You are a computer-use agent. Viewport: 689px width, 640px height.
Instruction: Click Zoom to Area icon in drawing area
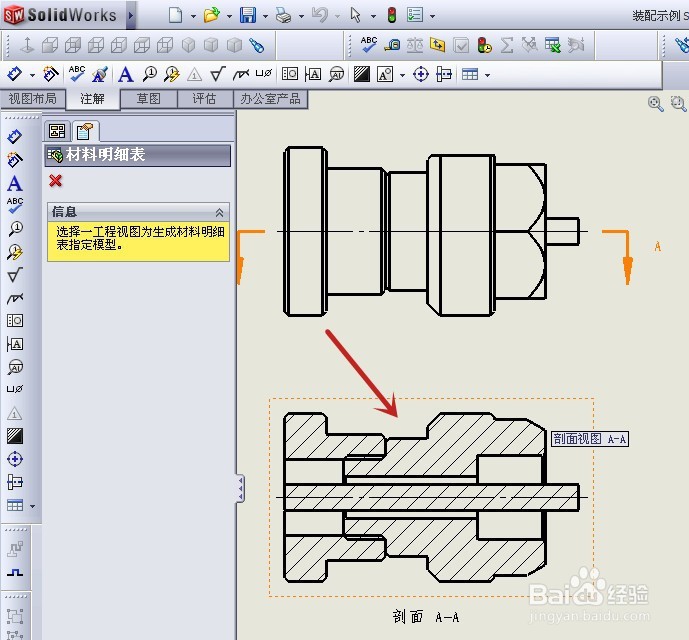tap(678, 104)
